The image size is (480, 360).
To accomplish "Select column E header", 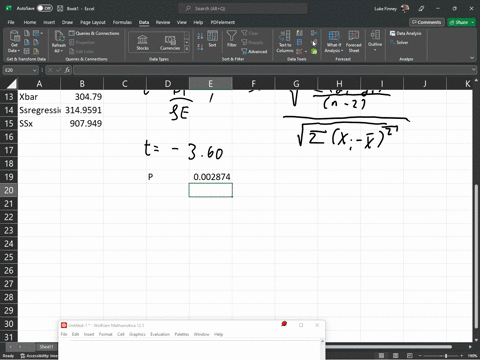I will point(210,83).
